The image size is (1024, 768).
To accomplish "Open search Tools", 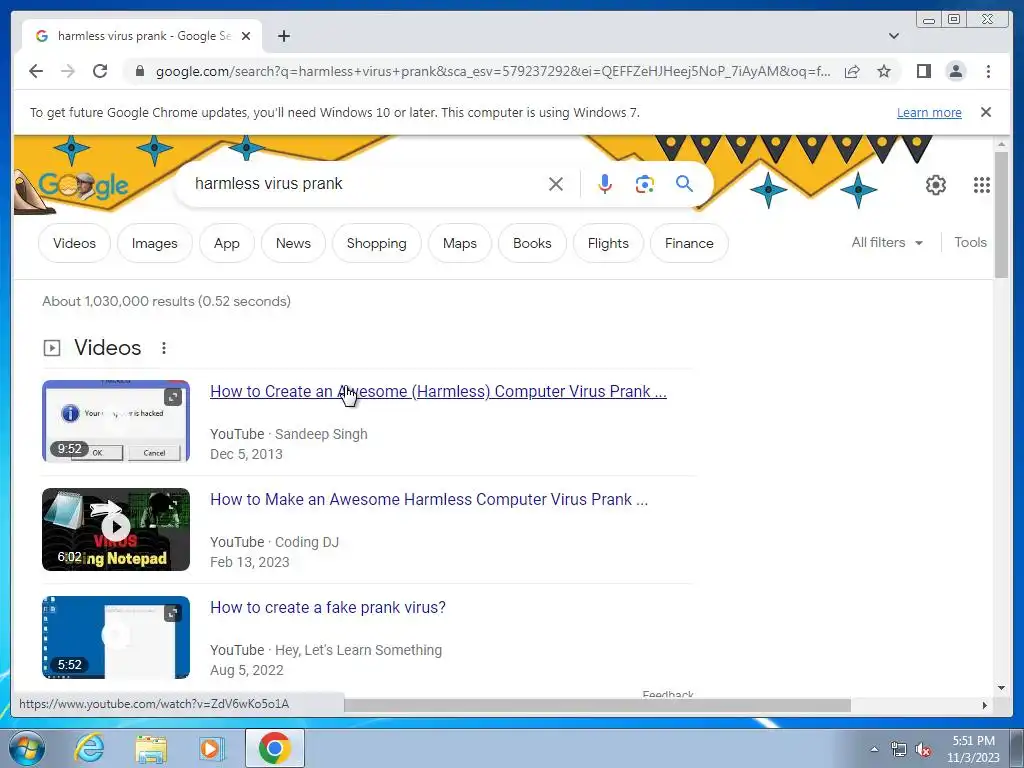I will [x=970, y=242].
